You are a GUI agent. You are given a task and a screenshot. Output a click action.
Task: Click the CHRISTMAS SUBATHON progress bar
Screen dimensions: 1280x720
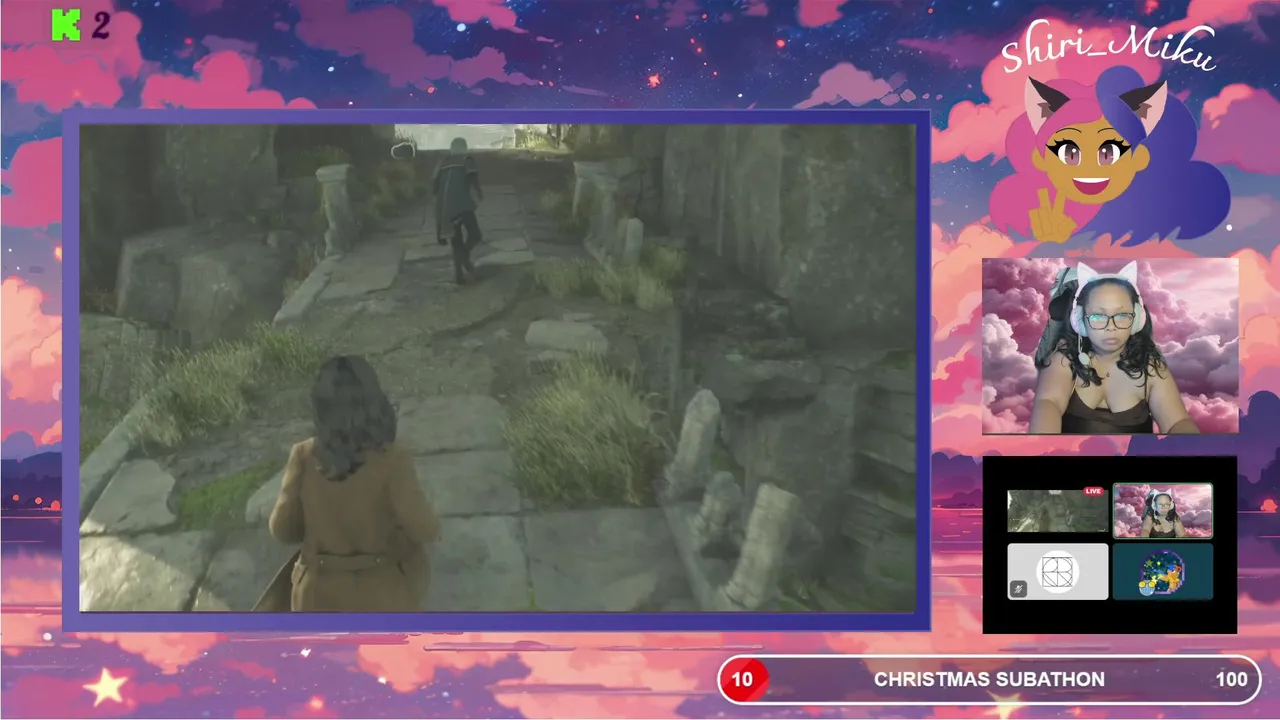[x=989, y=680]
